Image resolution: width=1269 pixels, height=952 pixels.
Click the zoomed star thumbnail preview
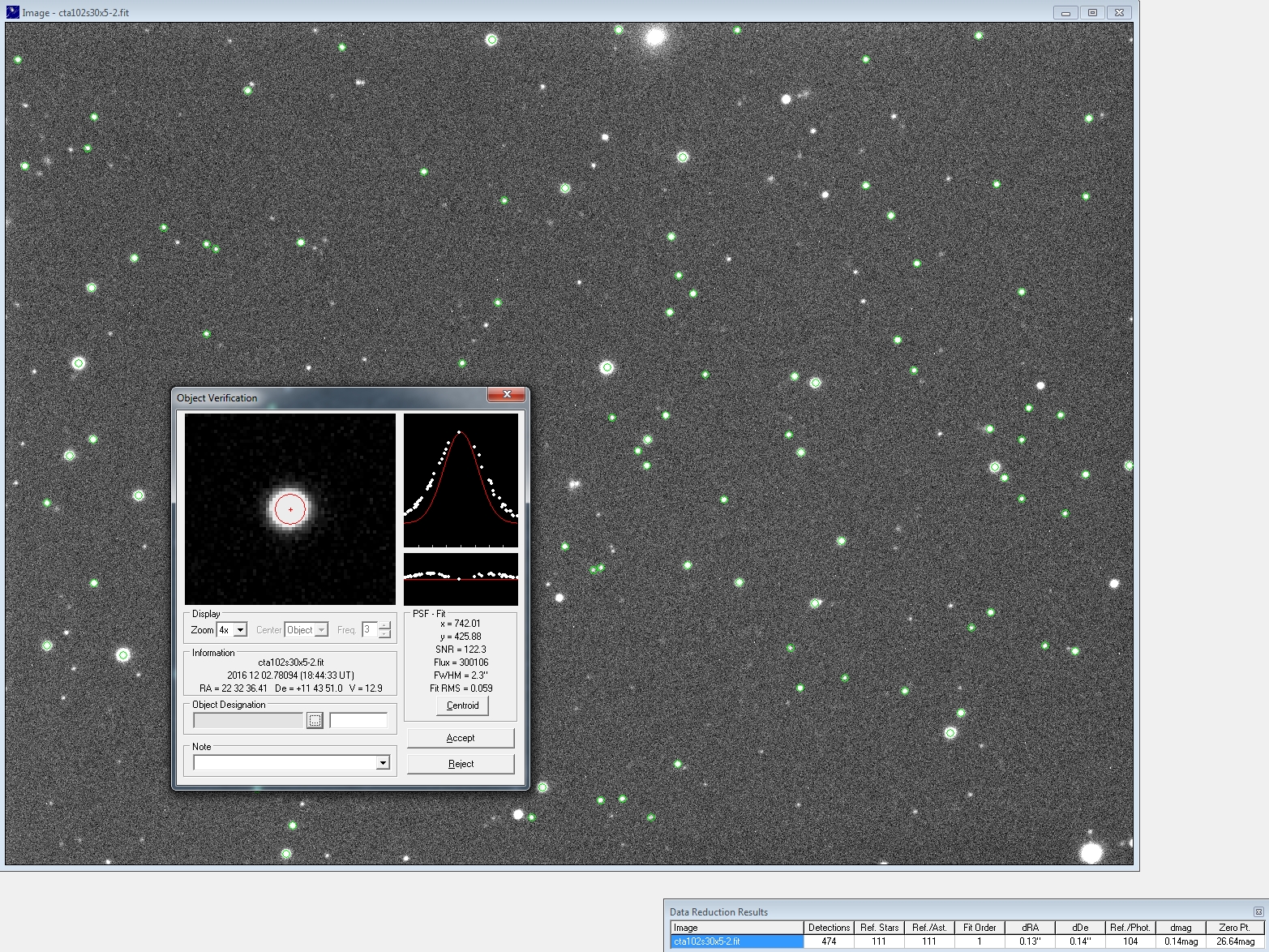(290, 509)
